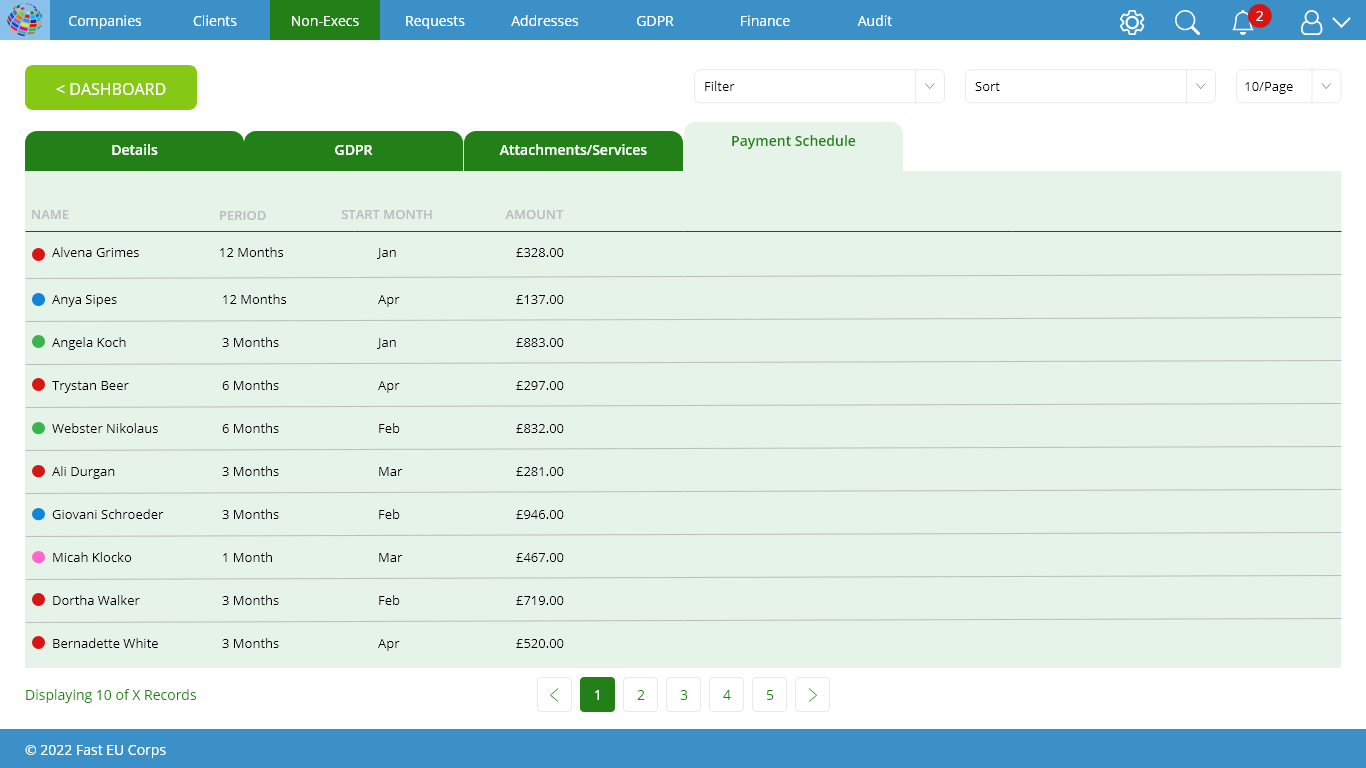Image resolution: width=1366 pixels, height=768 pixels.
Task: Select the Payment Schedule tab
Action: (x=793, y=146)
